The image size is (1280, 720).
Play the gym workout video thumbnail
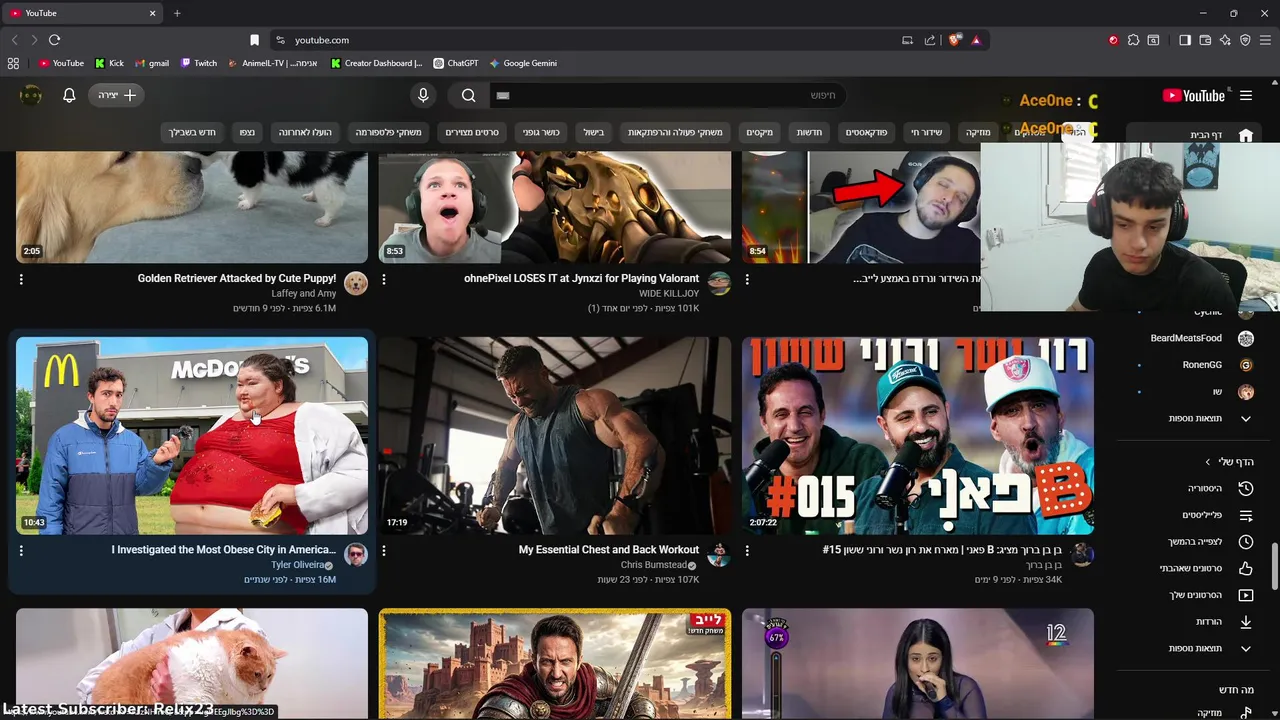pyautogui.click(x=555, y=435)
